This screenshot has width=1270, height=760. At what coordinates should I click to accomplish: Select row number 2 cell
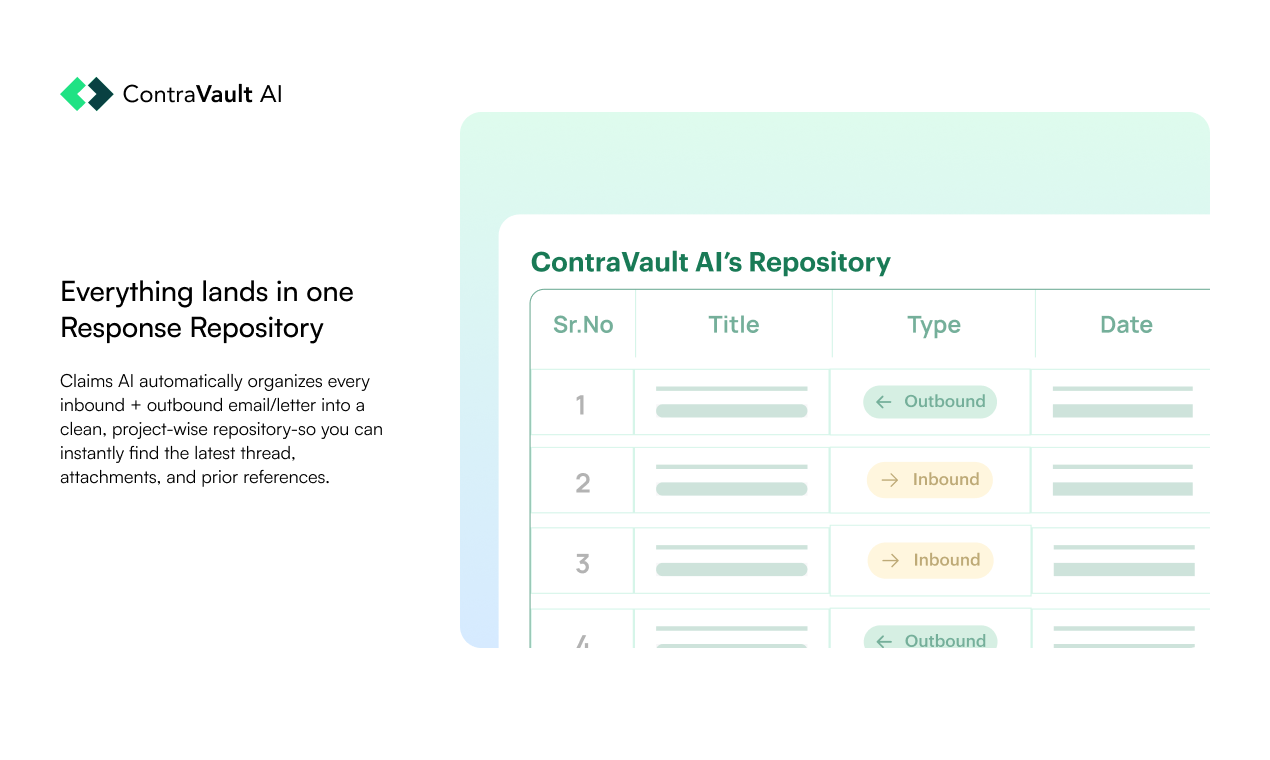(583, 483)
